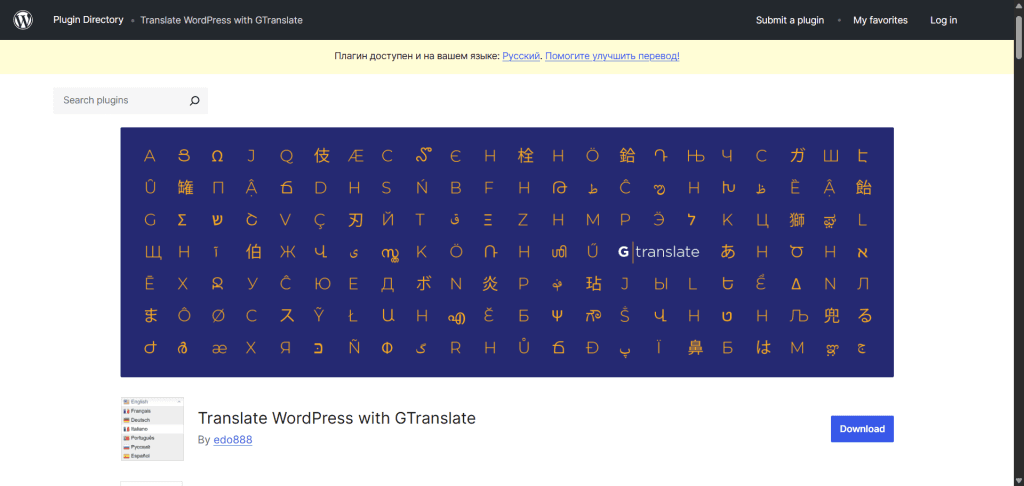Screen dimensions: 1024x486
Task: Click Помогите улучшить перевод link
Action: coord(612,56)
